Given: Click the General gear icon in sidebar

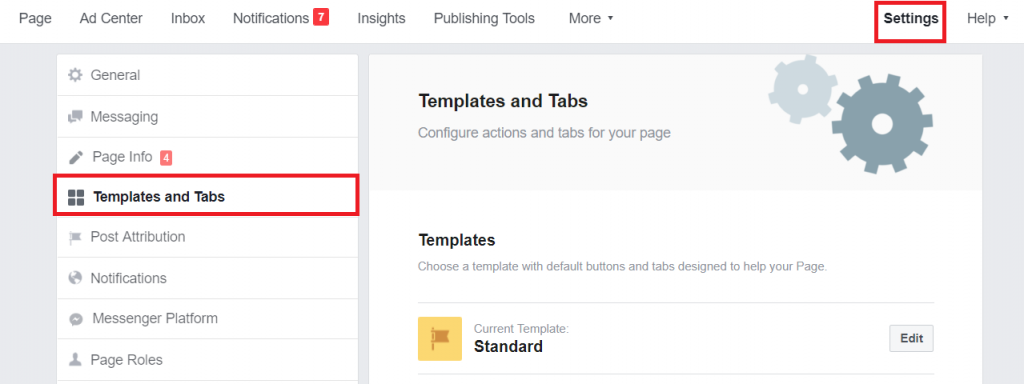Looking at the screenshot, I should [76, 75].
